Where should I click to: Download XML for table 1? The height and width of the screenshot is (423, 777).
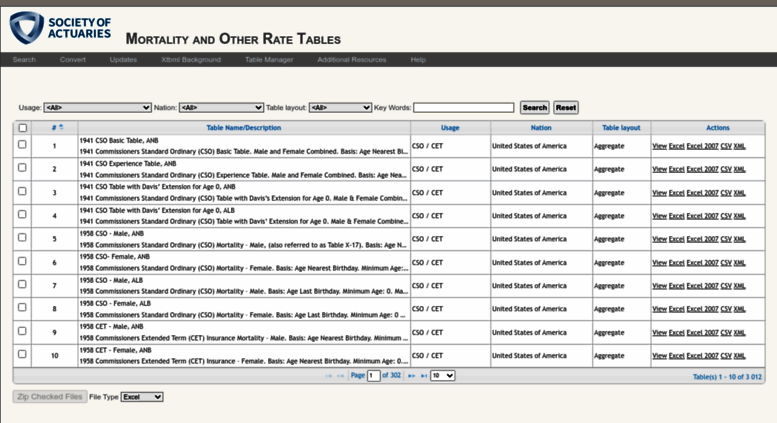tap(739, 146)
